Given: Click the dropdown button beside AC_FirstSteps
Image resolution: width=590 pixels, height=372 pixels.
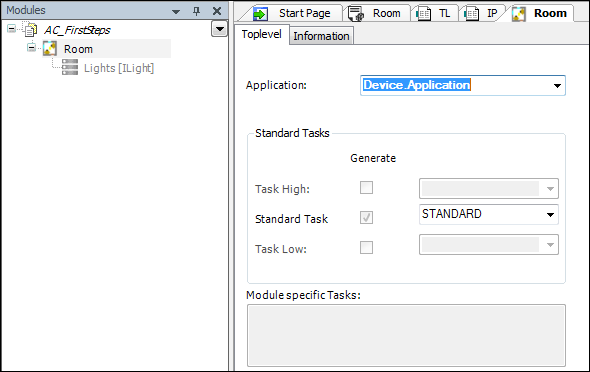Looking at the screenshot, I should [219, 29].
